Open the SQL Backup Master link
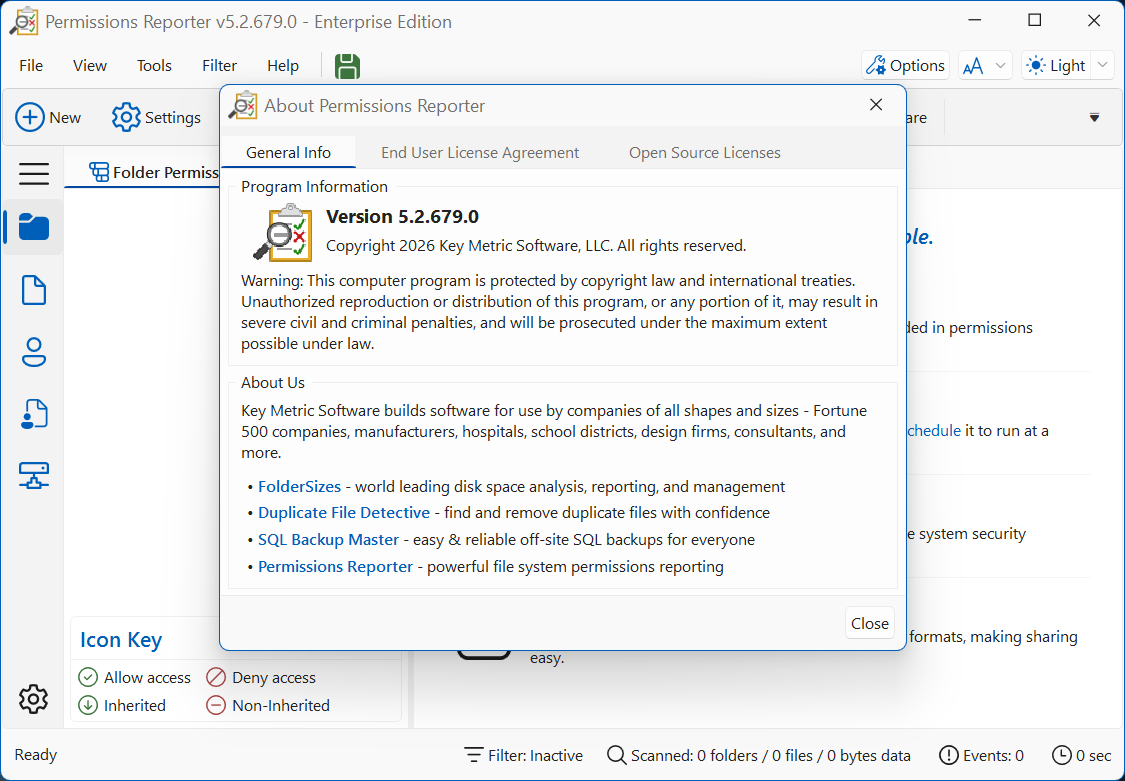 point(328,539)
